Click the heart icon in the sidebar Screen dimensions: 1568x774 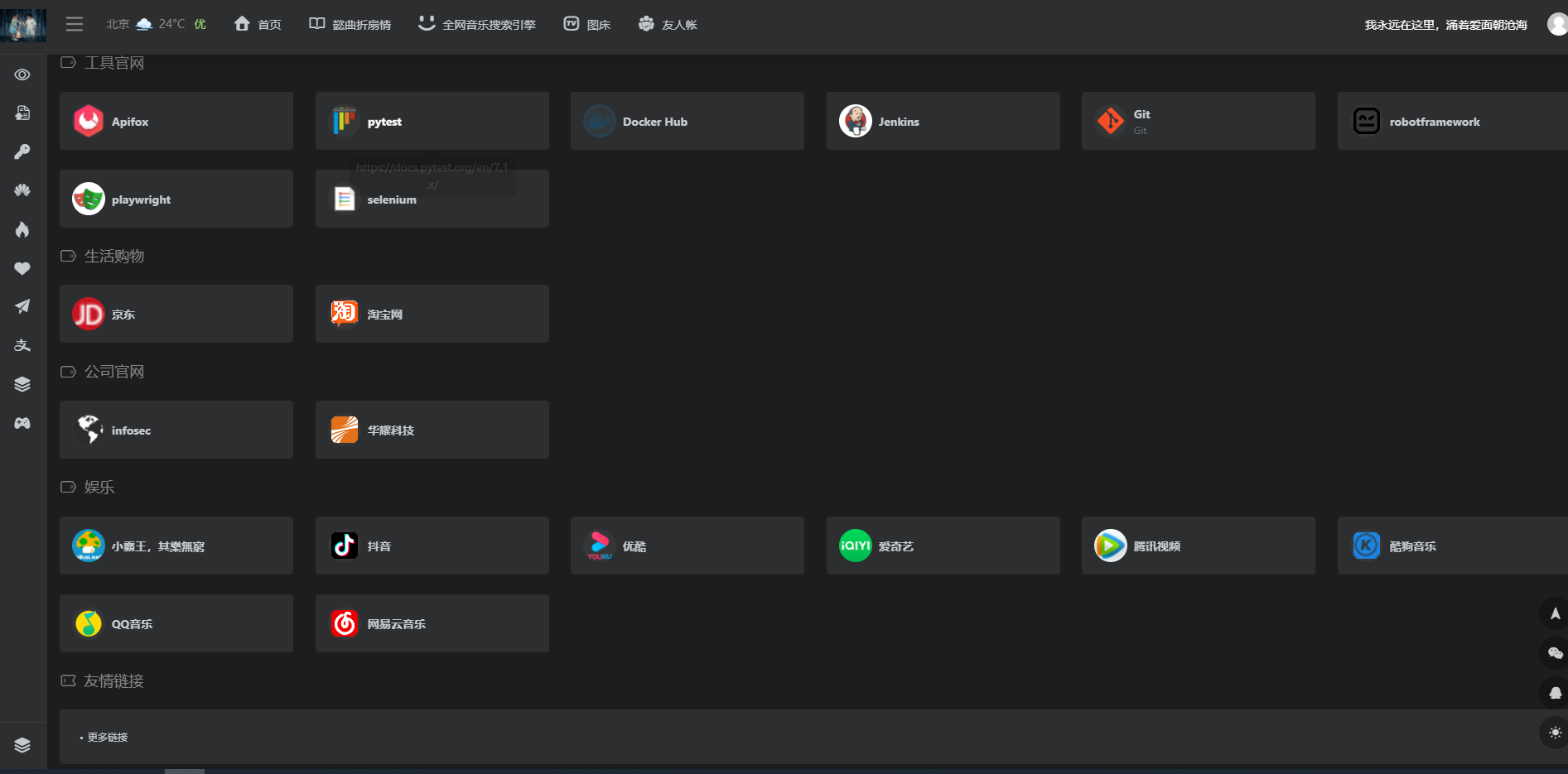click(x=22, y=268)
